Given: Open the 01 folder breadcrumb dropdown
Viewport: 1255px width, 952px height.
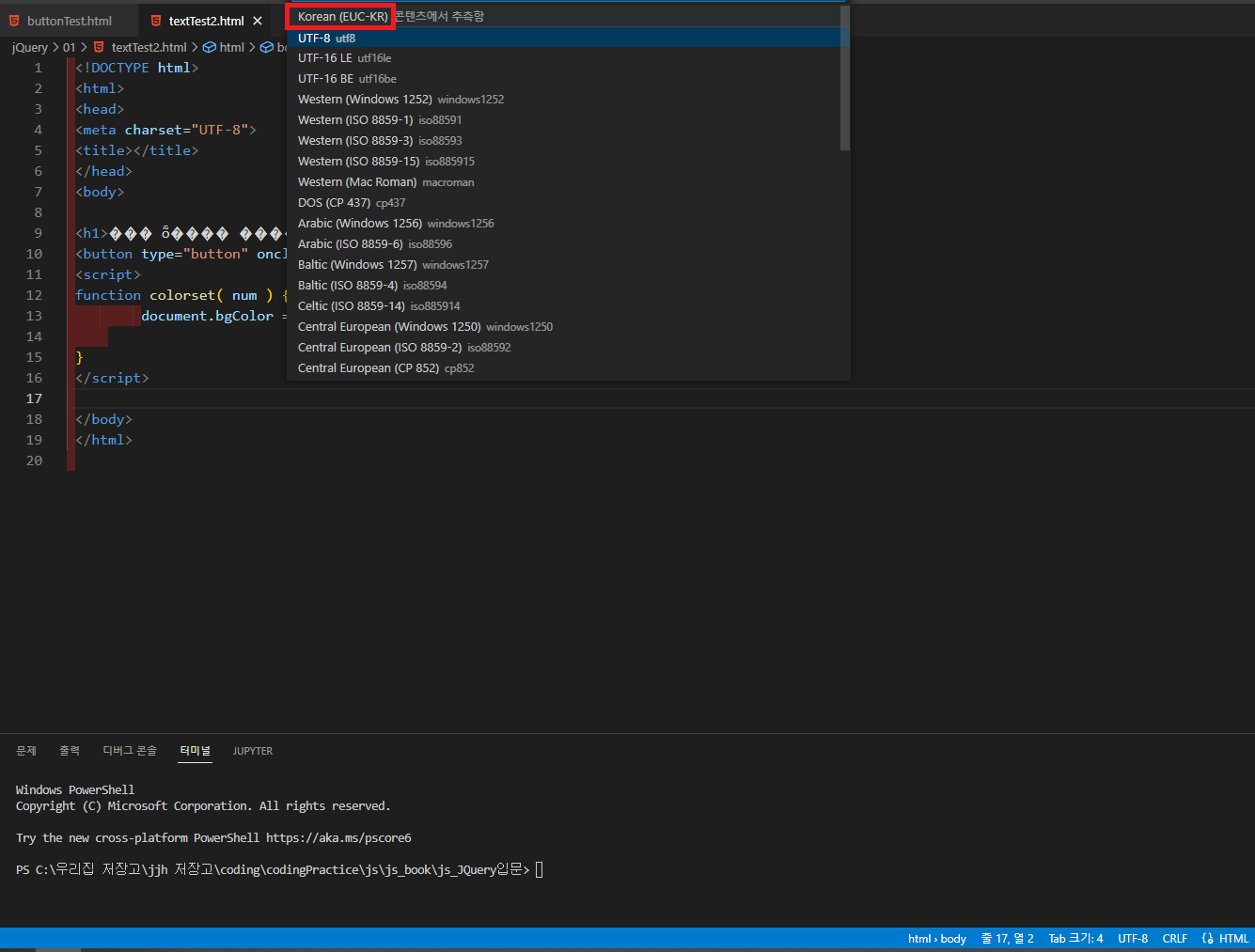Looking at the screenshot, I should point(69,47).
